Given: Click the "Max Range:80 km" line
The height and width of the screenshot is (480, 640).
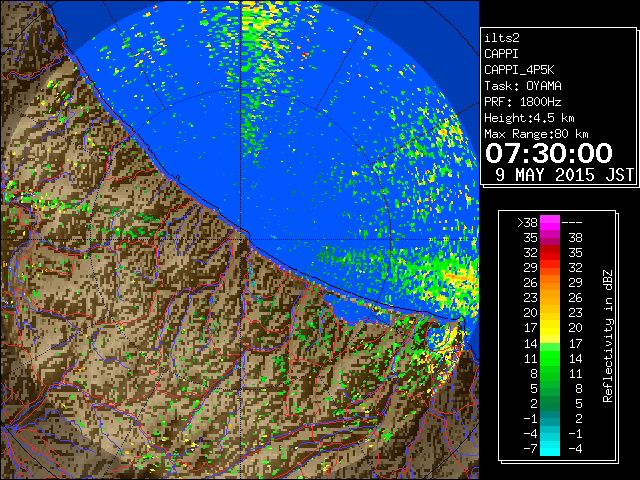Looking at the screenshot, I should 536,134.
